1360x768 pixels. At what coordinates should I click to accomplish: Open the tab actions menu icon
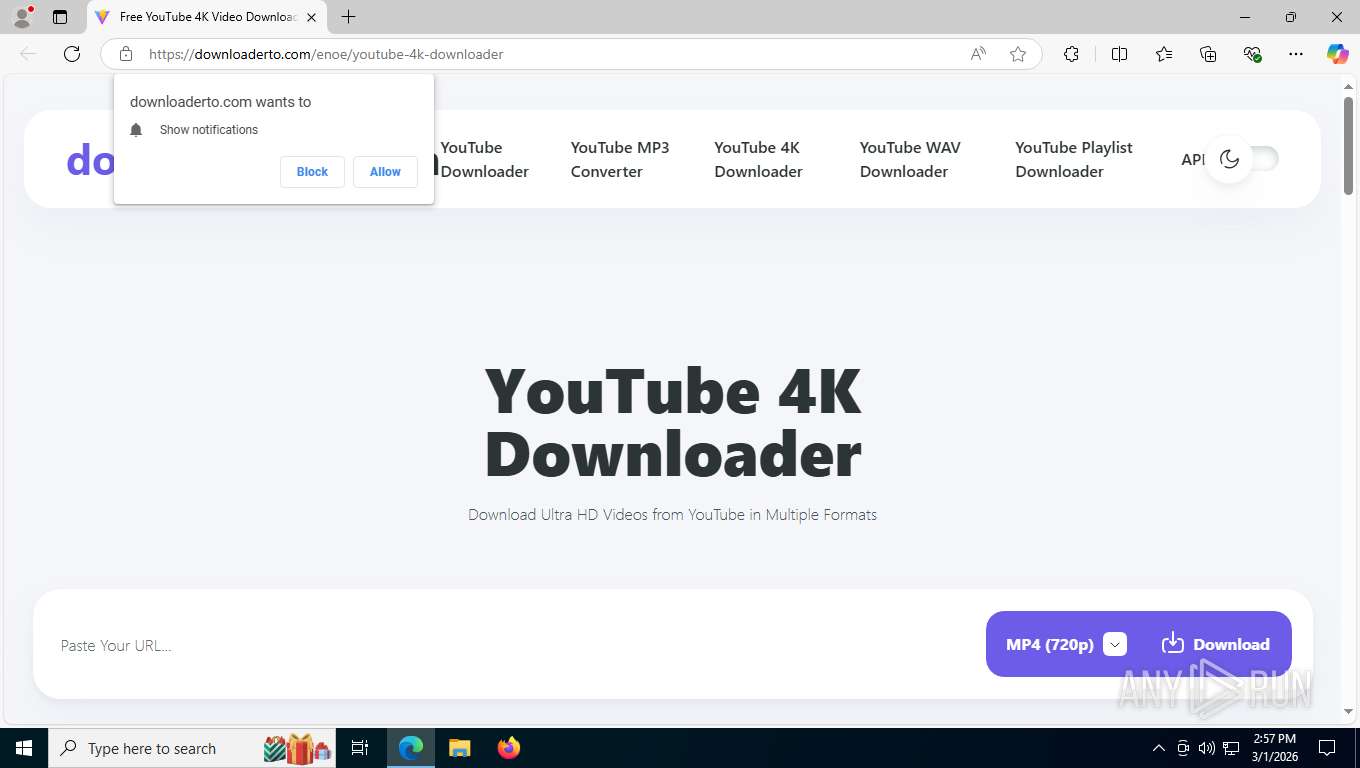60,17
